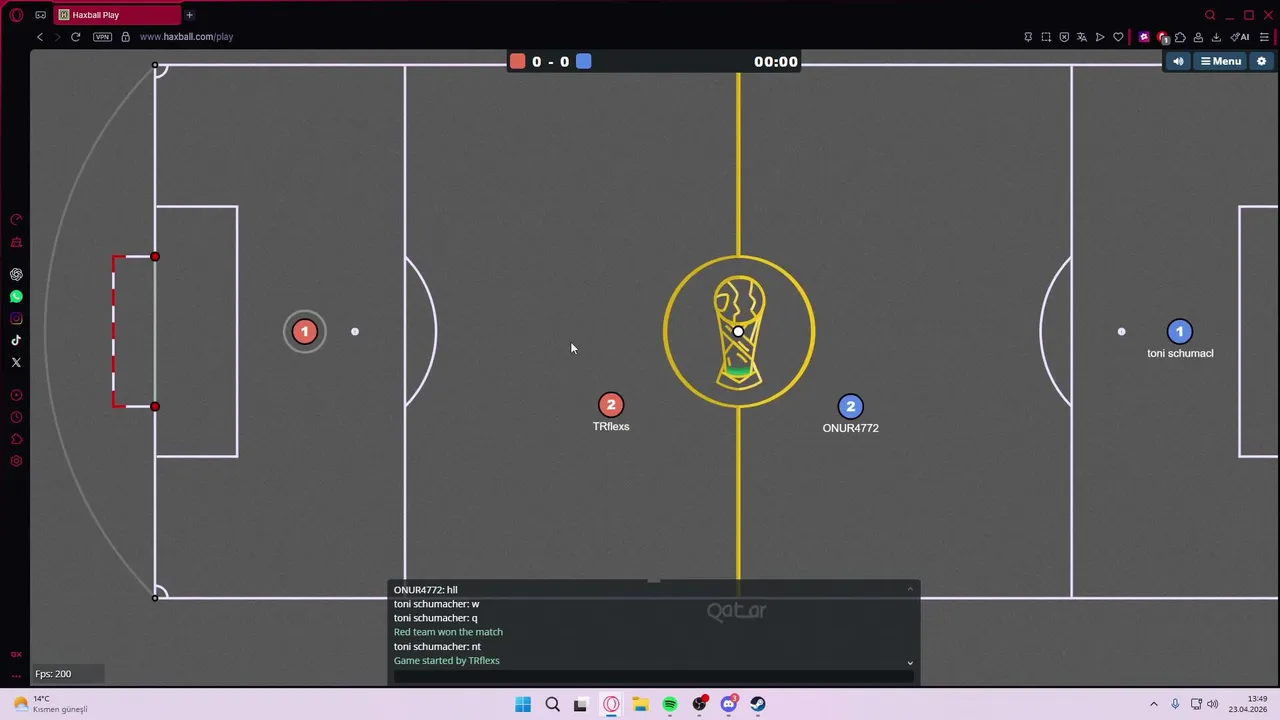Screen dimensions: 1280x720
Task: Open the GX gaming controller icon
Action: click(40, 15)
